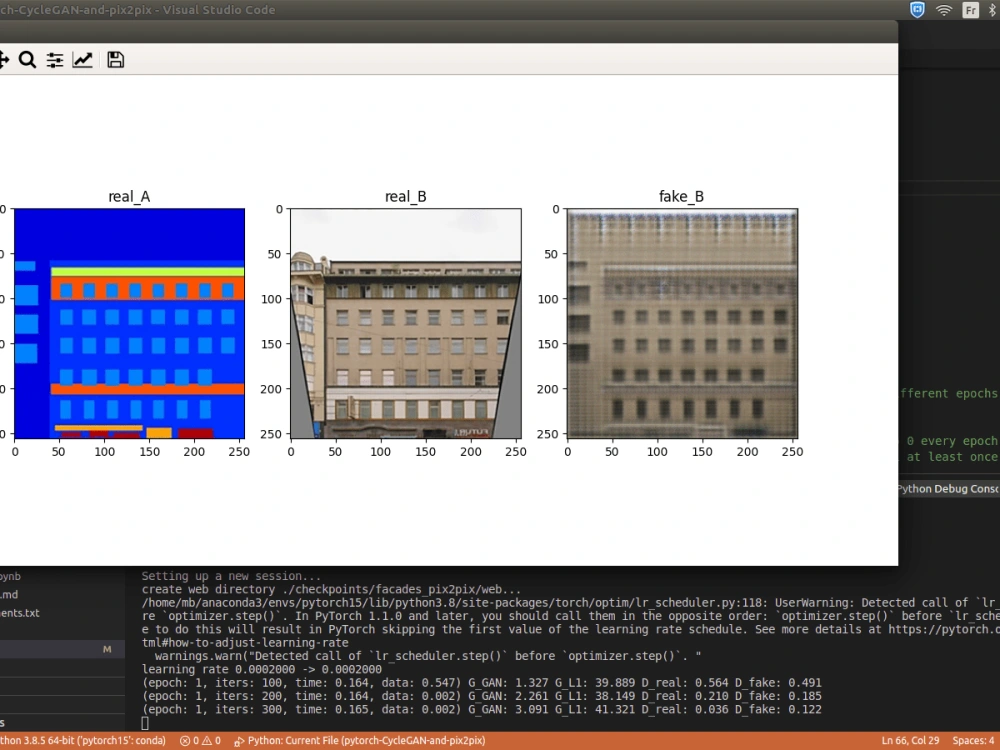Click the real_A plot title

[129, 196]
